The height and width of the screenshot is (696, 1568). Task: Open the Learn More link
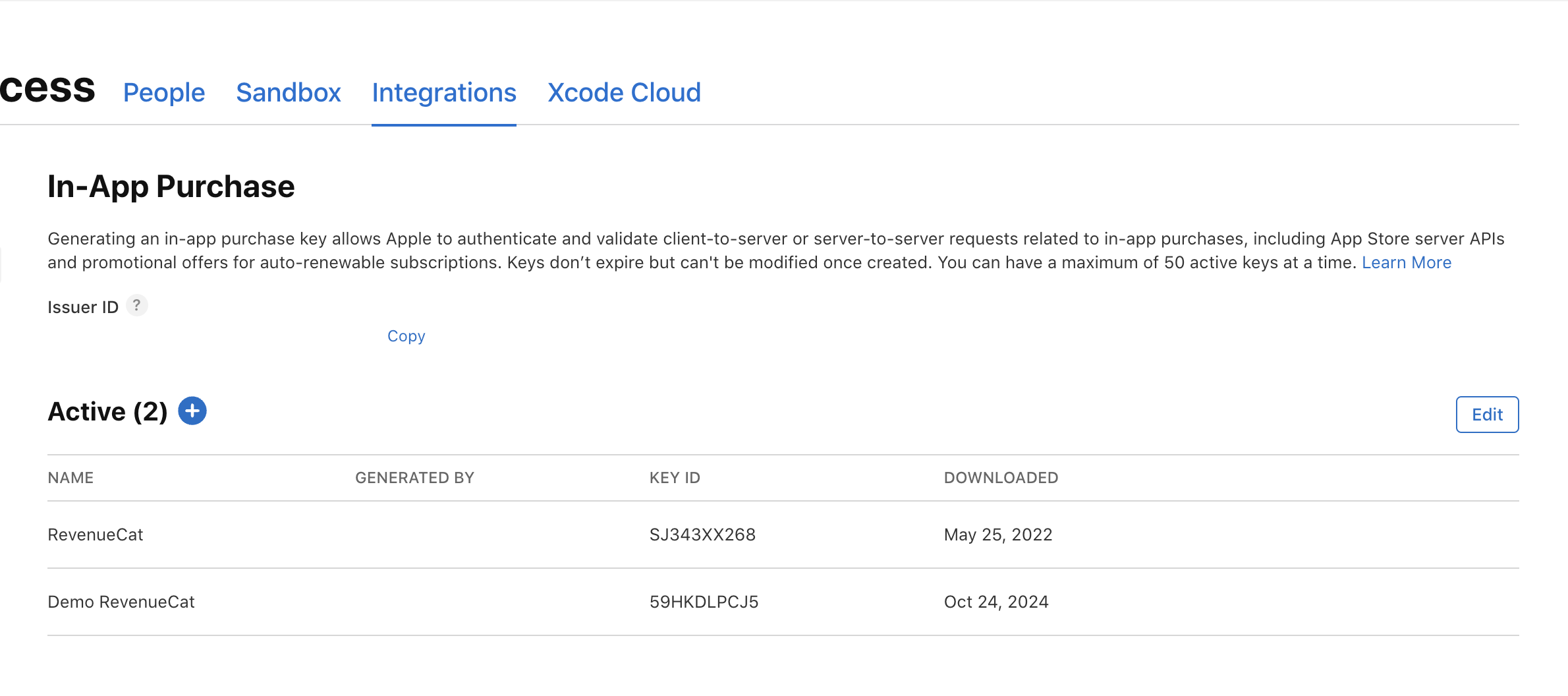coord(1406,262)
